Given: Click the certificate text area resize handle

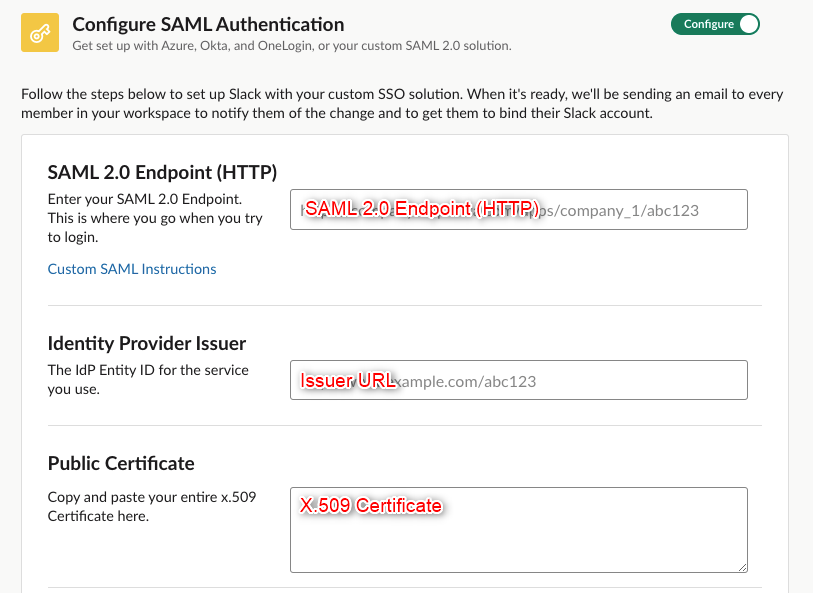Looking at the screenshot, I should coord(742,568).
